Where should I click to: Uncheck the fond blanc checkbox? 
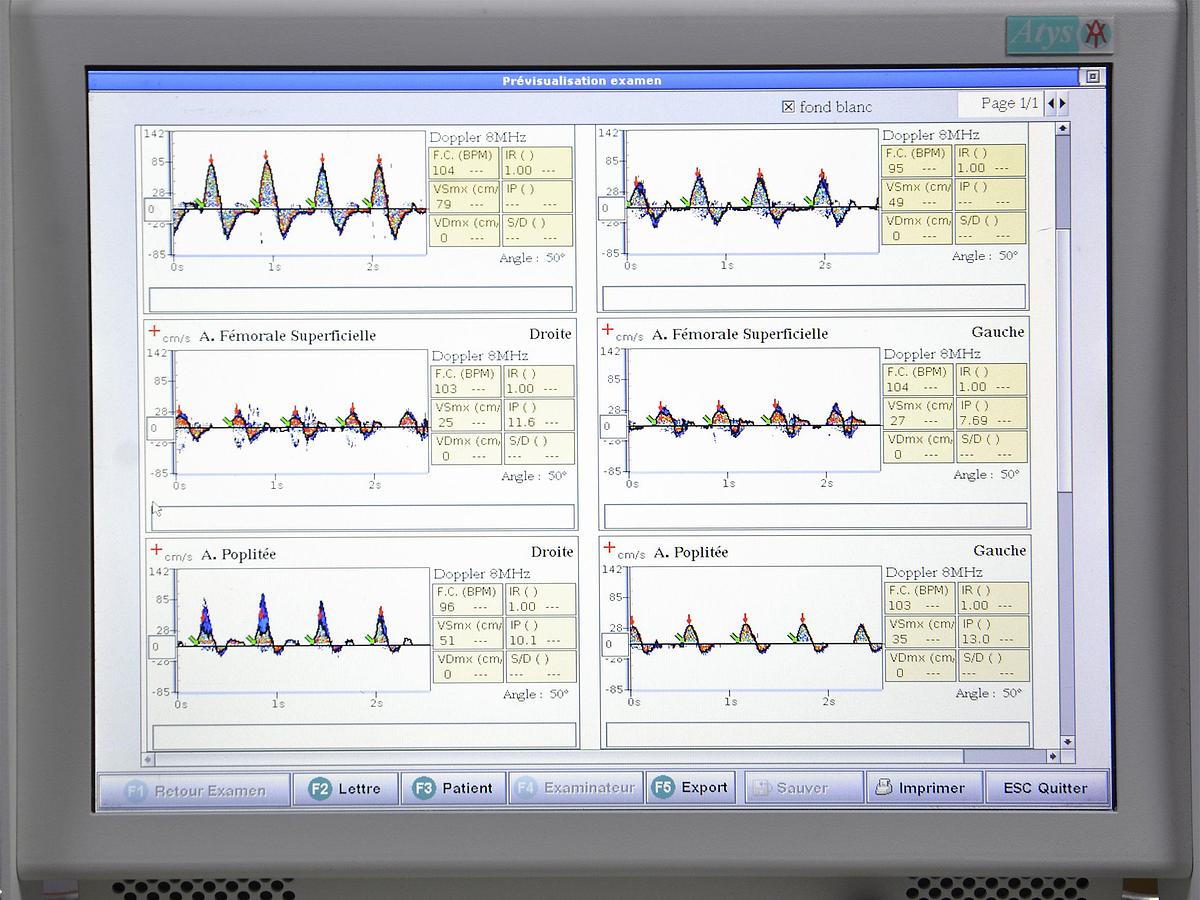[x=789, y=106]
